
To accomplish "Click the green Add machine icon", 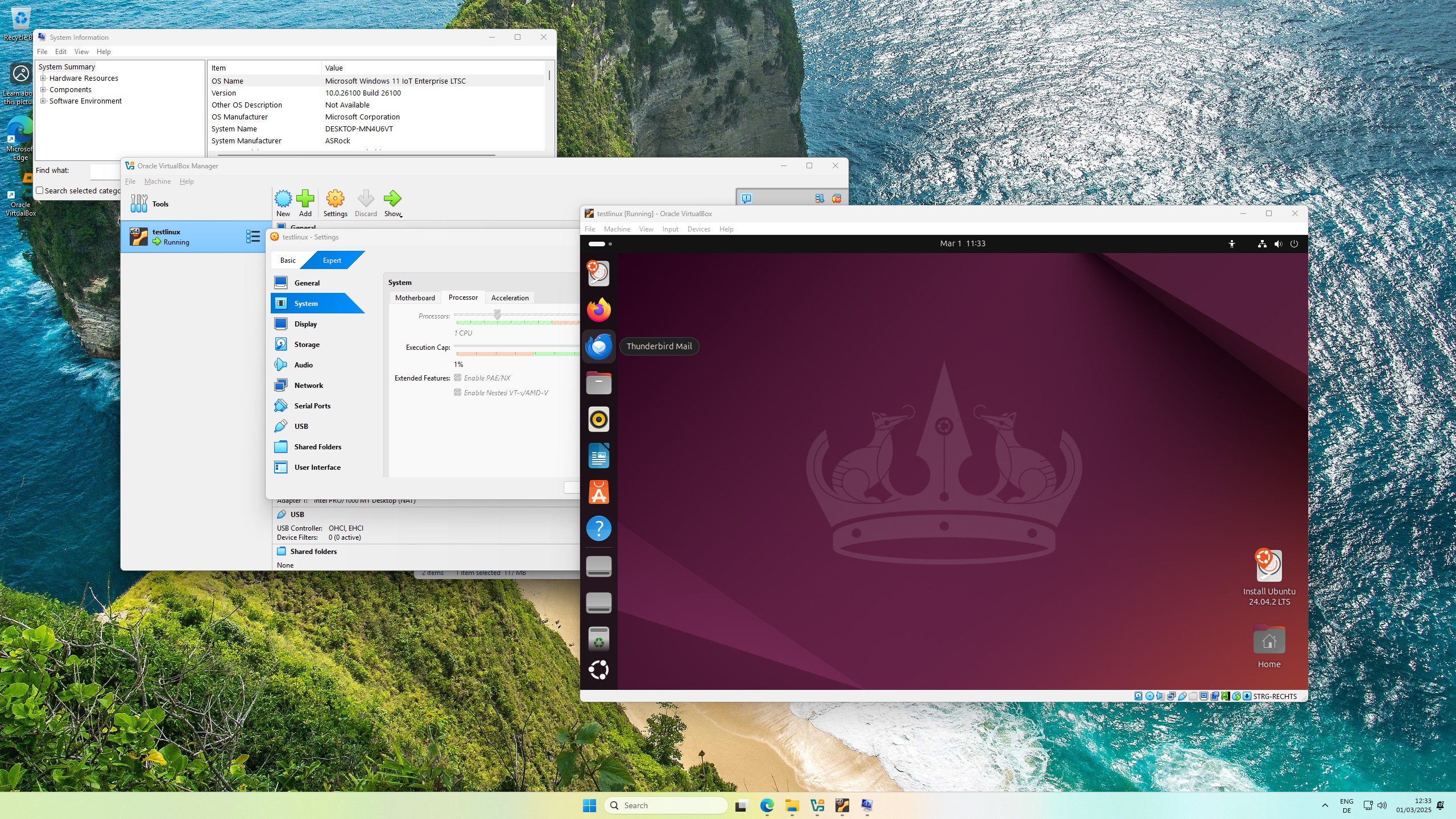I will 305,199.
